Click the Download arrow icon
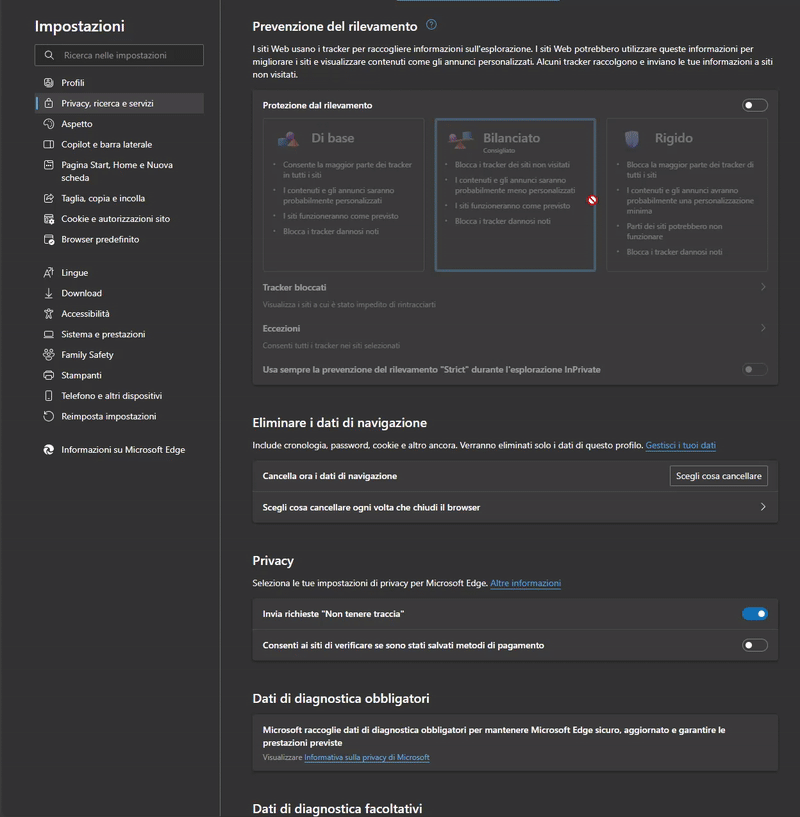The width and height of the screenshot is (800, 817). tap(48, 293)
